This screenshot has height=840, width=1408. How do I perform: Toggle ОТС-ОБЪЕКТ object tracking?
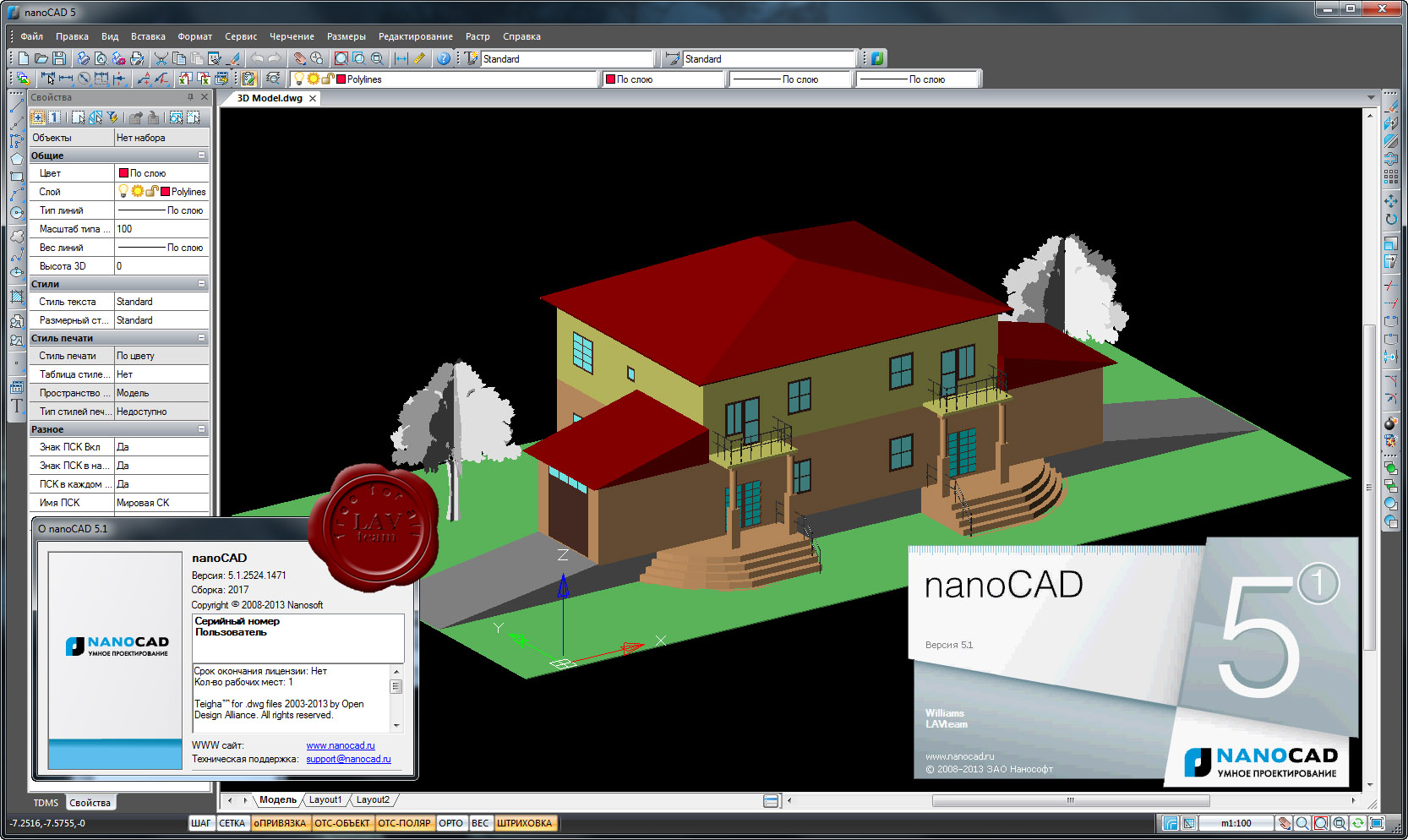[342, 823]
